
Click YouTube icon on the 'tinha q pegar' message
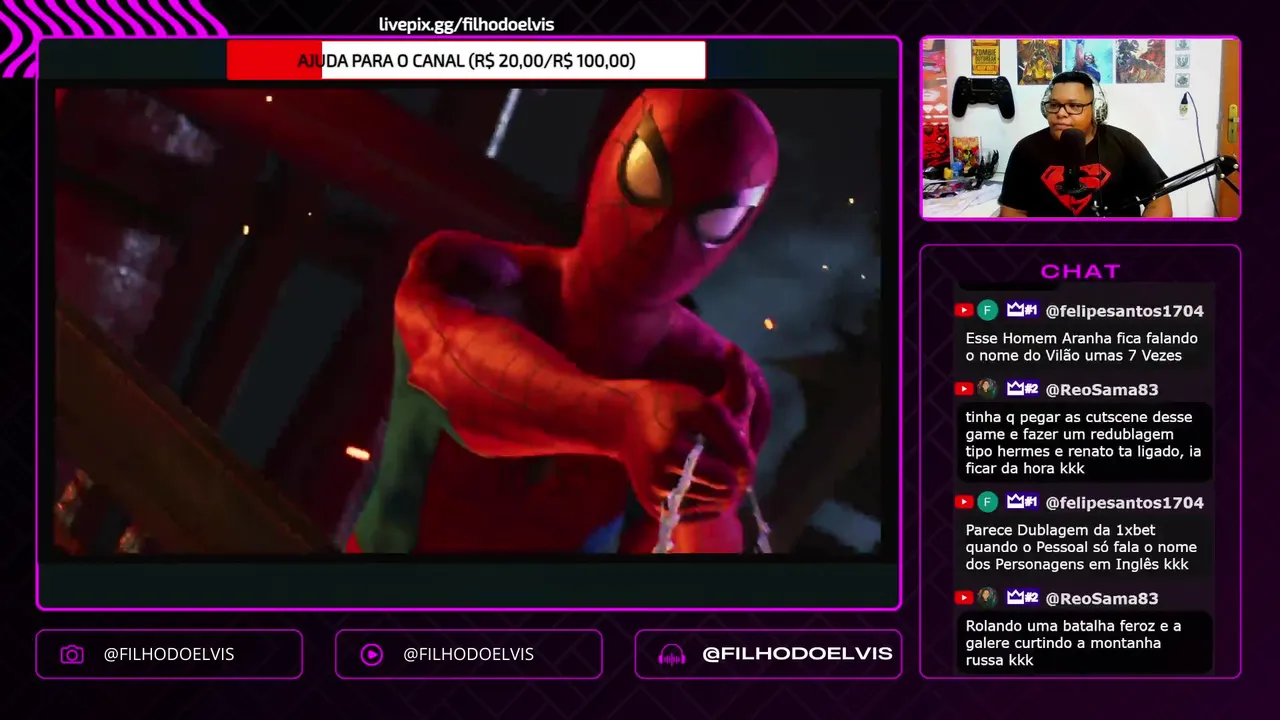pos(964,389)
